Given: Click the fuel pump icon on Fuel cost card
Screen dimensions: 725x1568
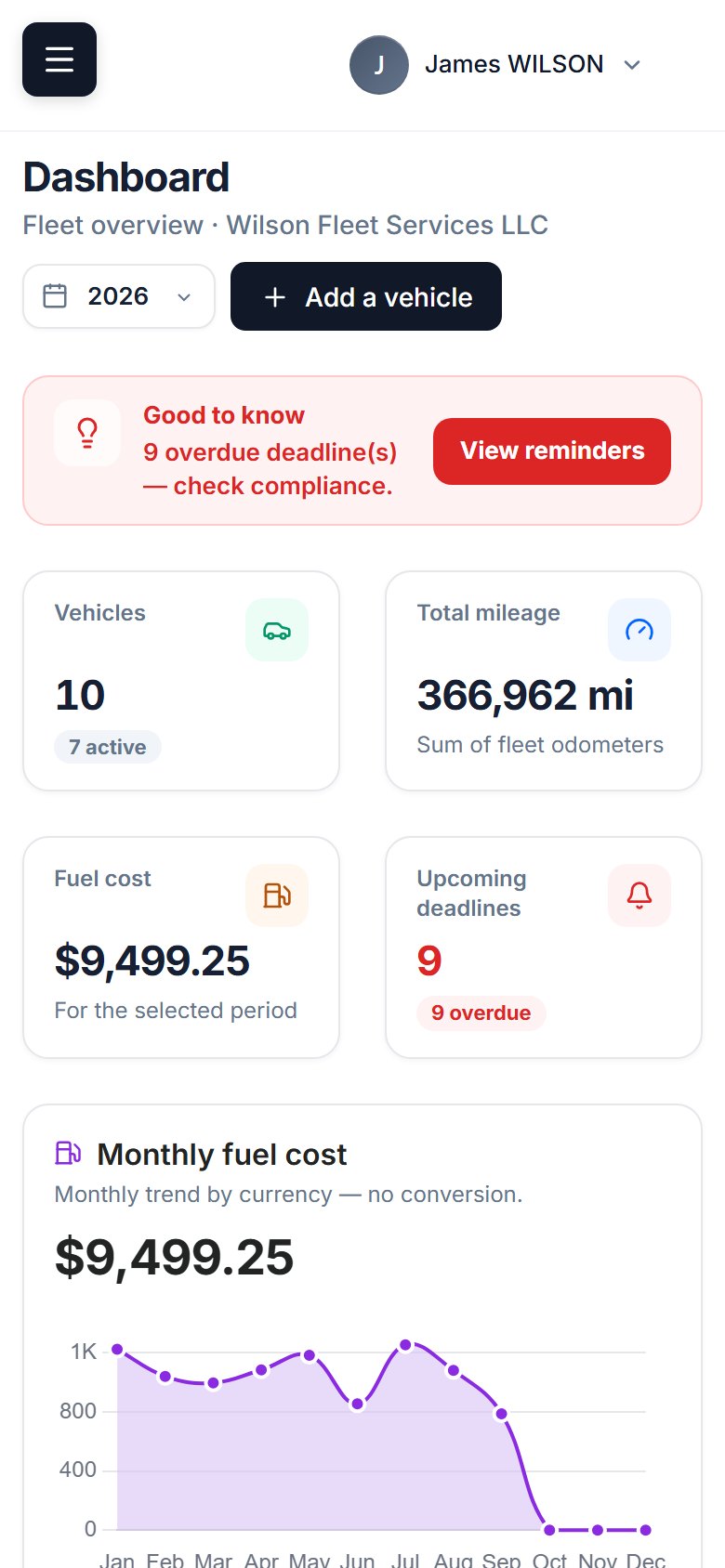Looking at the screenshot, I should click(277, 895).
